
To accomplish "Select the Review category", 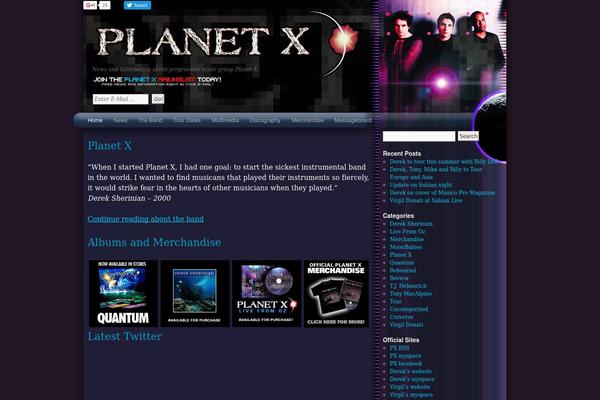I will (x=399, y=278).
